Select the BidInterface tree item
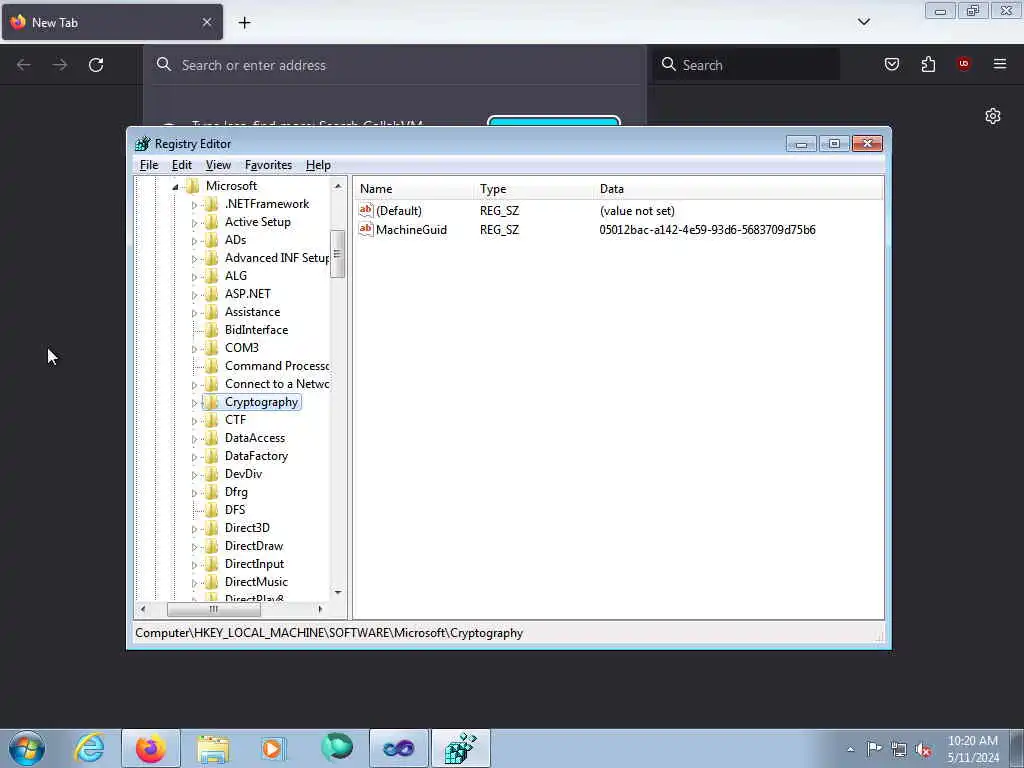Viewport: 1024px width, 768px height. (256, 330)
